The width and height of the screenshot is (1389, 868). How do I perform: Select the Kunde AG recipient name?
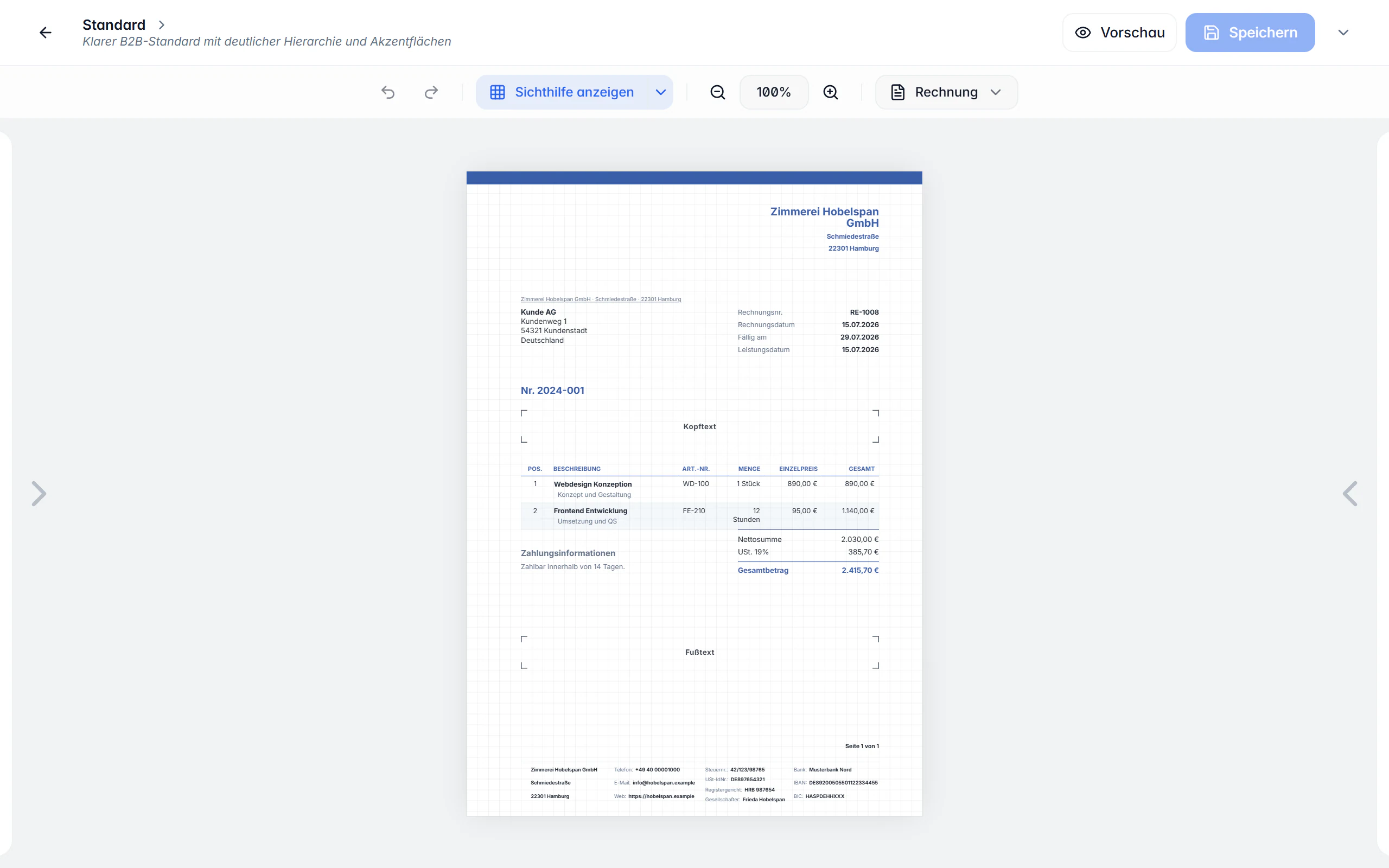click(538, 312)
